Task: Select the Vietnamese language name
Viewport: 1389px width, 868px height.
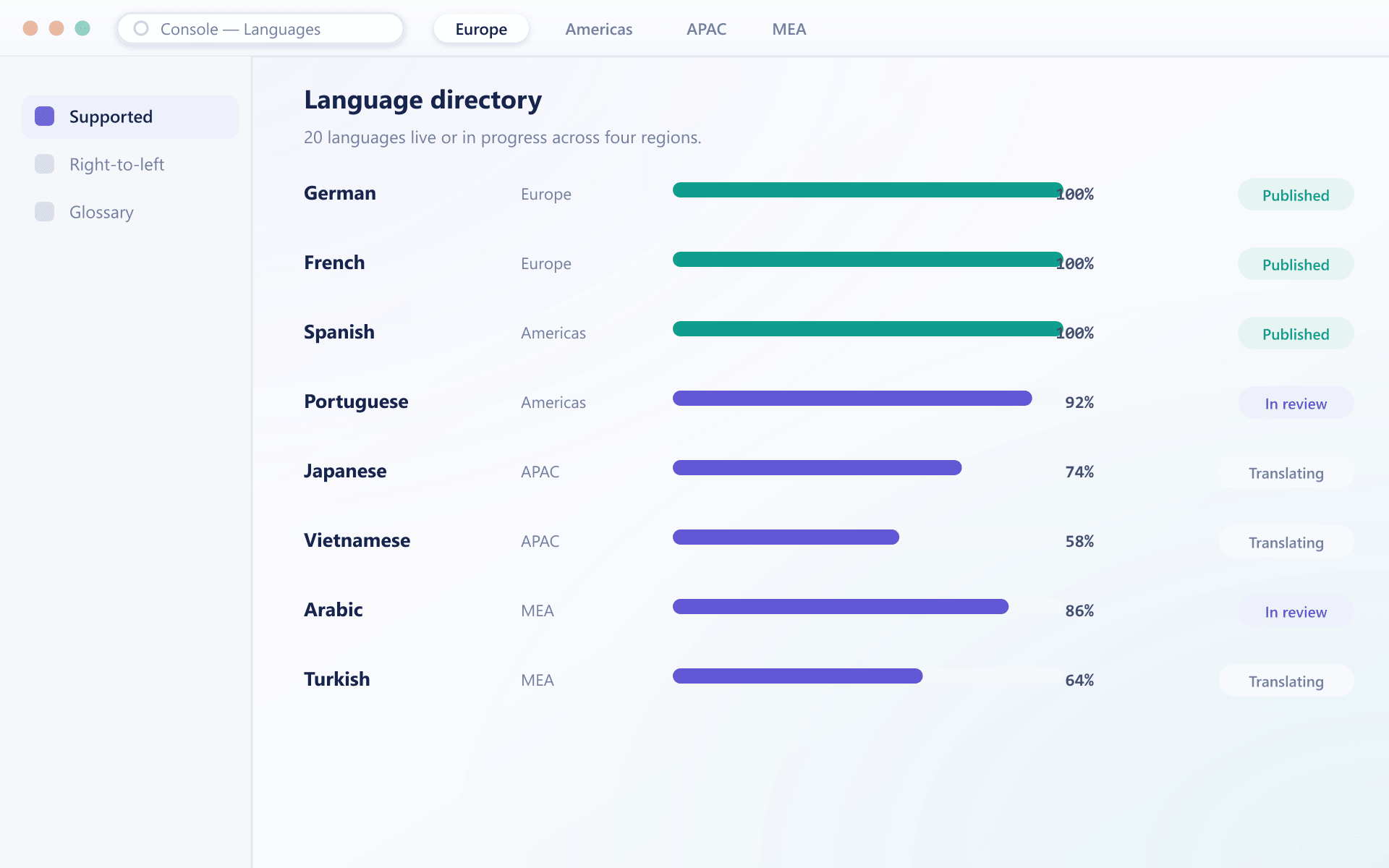Action: pos(357,540)
